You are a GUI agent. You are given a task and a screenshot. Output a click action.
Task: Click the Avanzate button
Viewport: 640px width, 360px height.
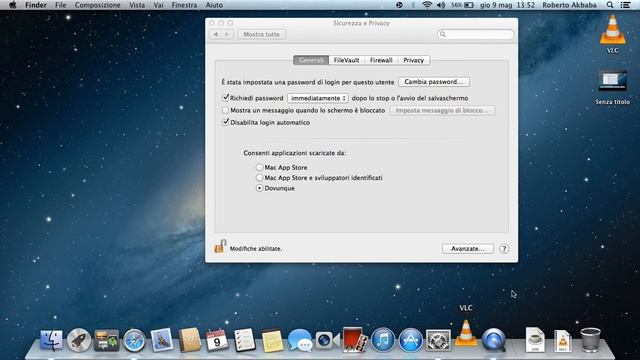click(x=467, y=249)
